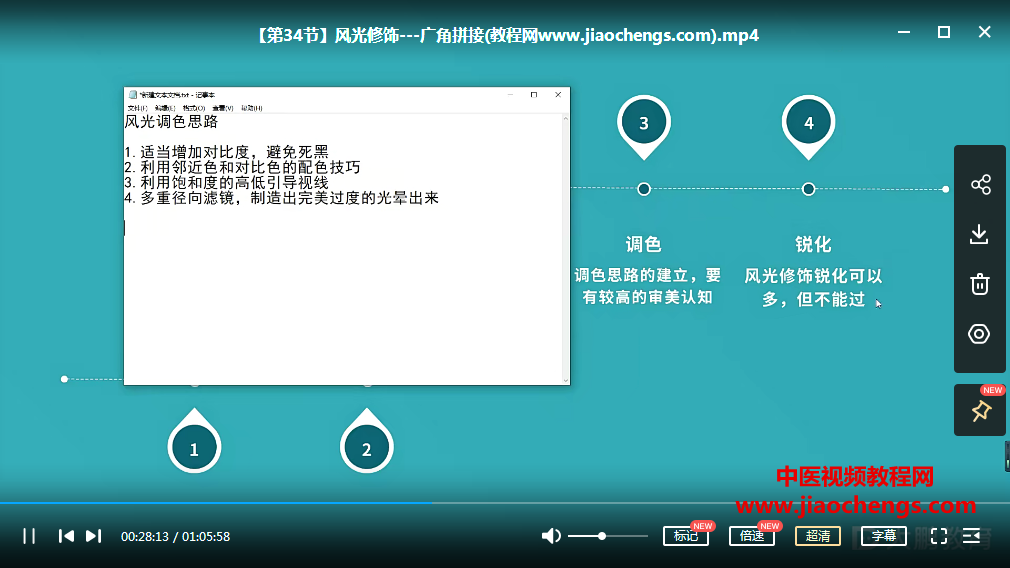
Task: Click the 00:28:13 / 01:05:58 time display
Action: pyautogui.click(x=175, y=536)
